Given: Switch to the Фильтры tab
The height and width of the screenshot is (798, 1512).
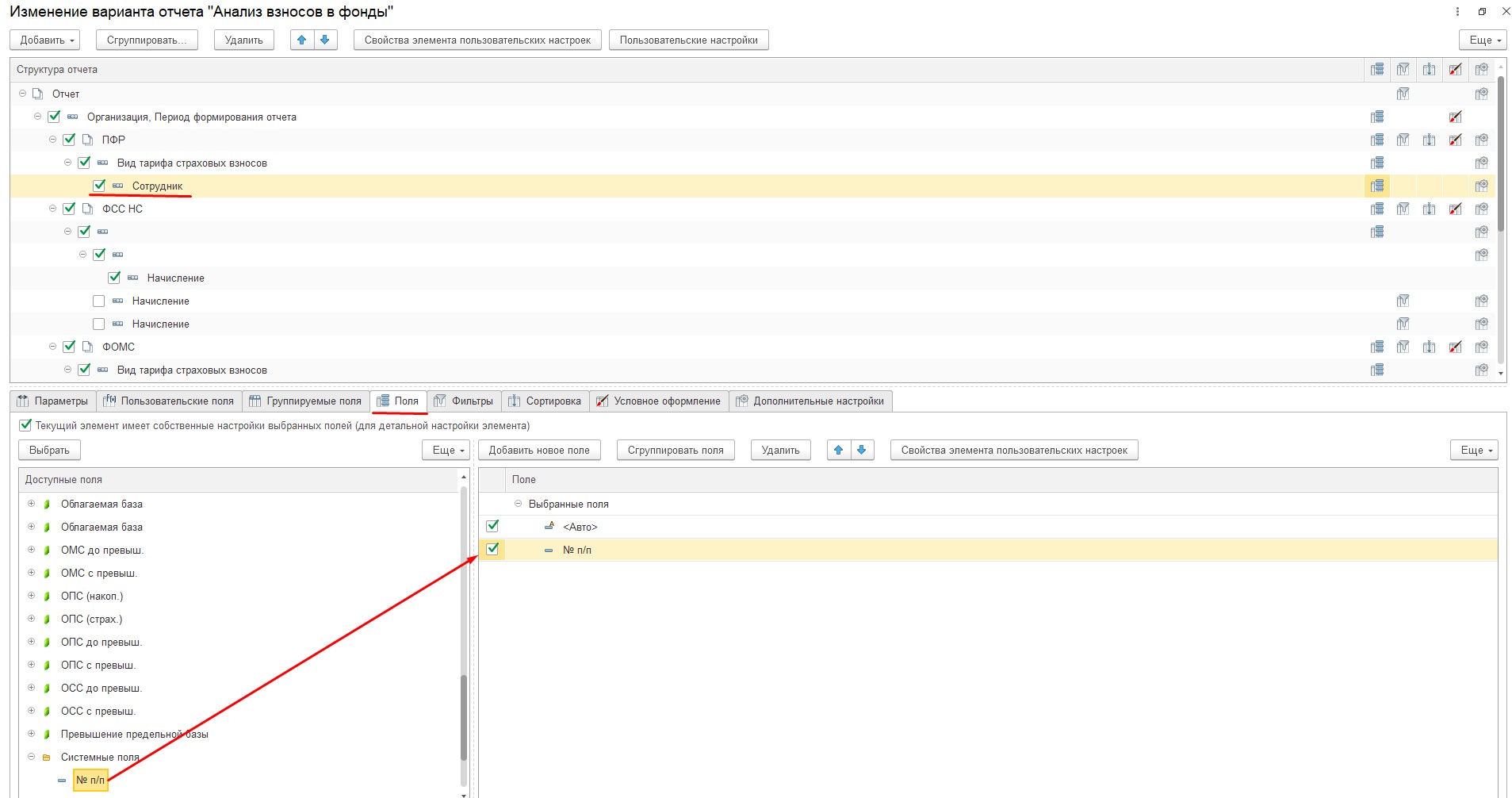Looking at the screenshot, I should coord(464,401).
